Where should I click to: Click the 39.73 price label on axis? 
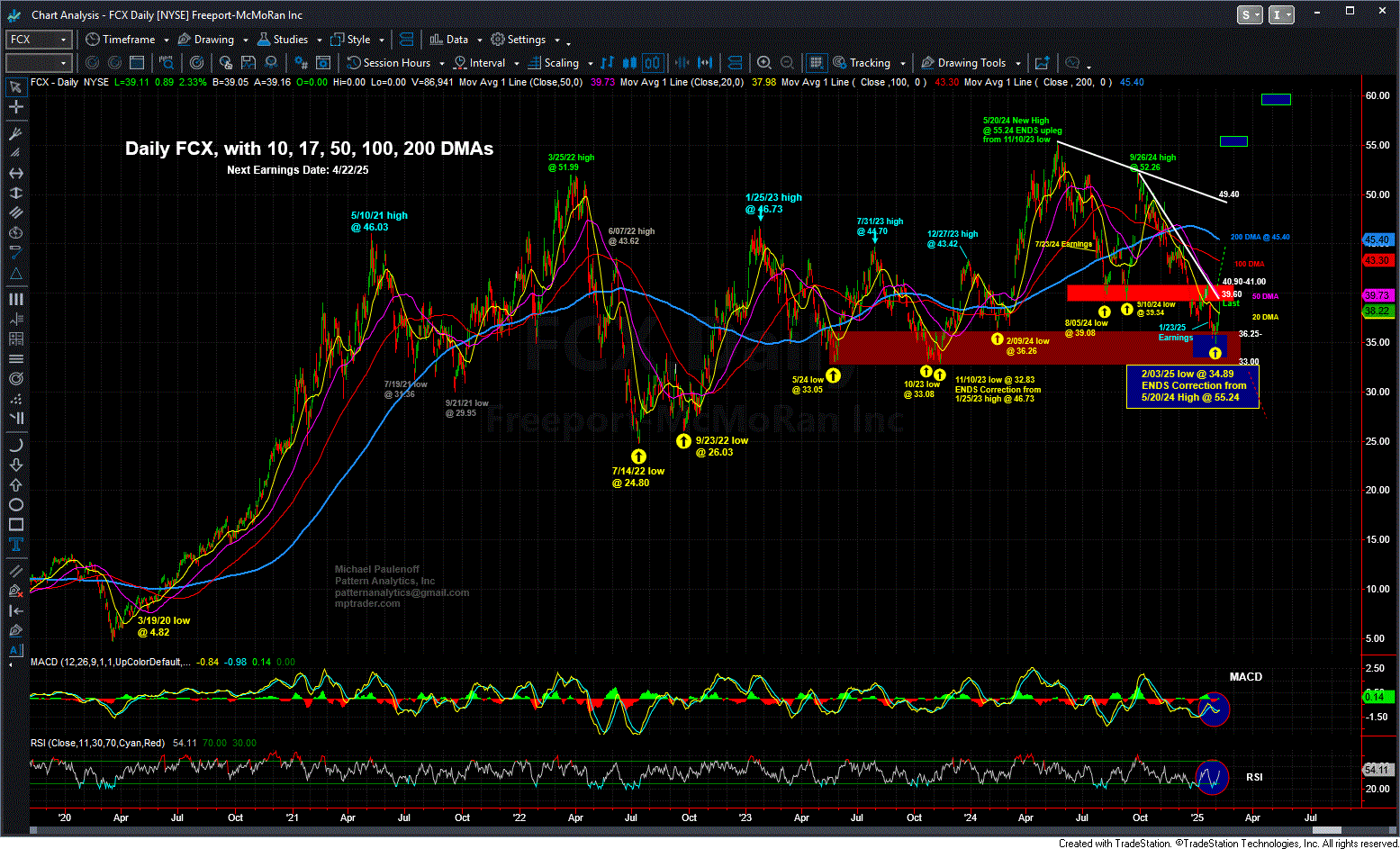1378,295
